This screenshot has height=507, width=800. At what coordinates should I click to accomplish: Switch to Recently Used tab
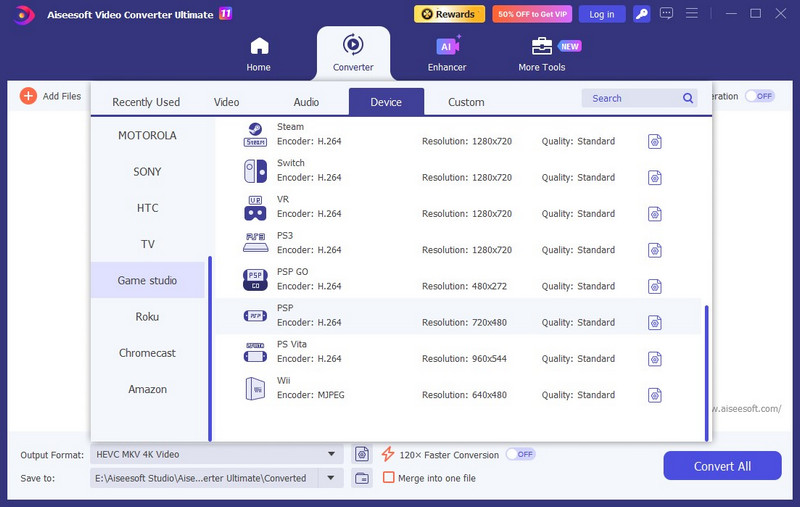(146, 102)
